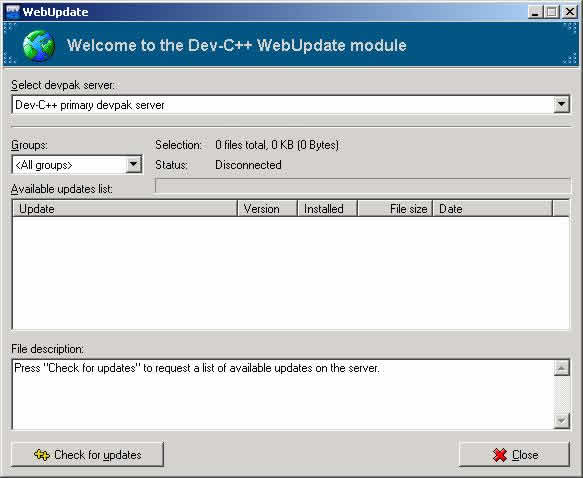Click the Disconnected status text
Image resolution: width=583 pixels, height=478 pixels.
tap(248, 165)
